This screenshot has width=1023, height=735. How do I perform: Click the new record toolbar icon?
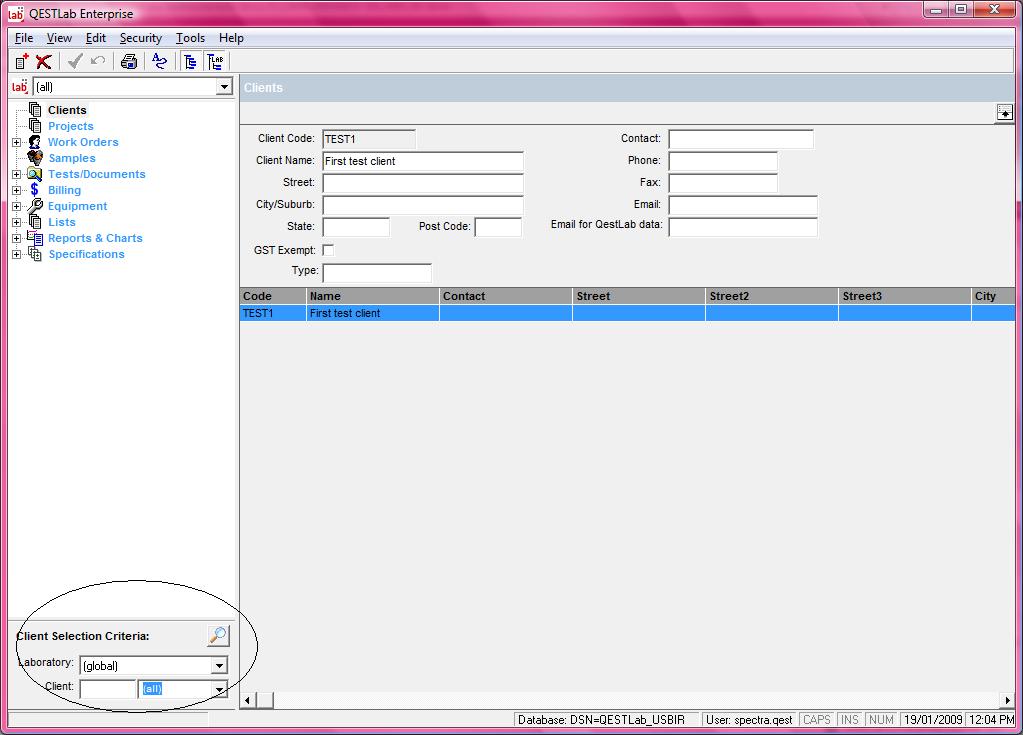tap(22, 62)
